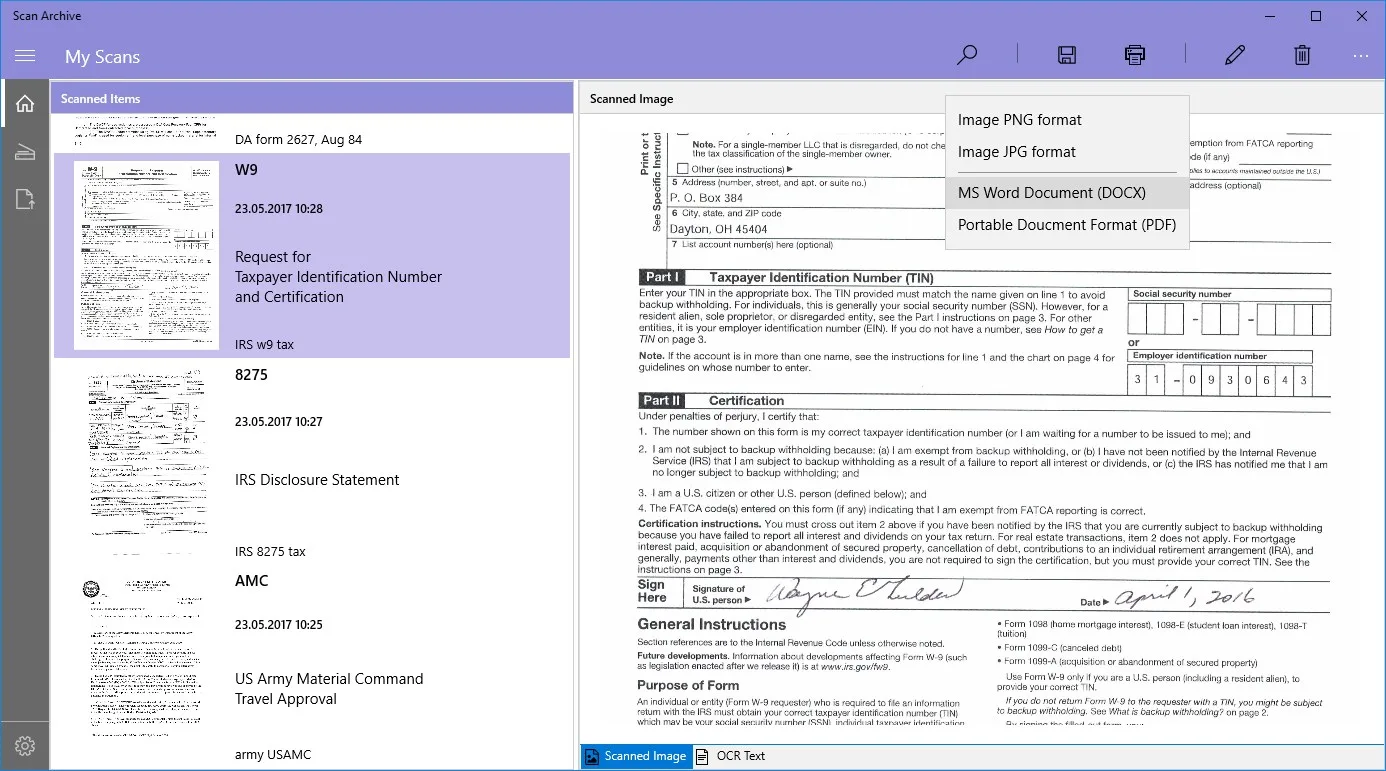Switch to the OCR Text tab

(x=731, y=756)
